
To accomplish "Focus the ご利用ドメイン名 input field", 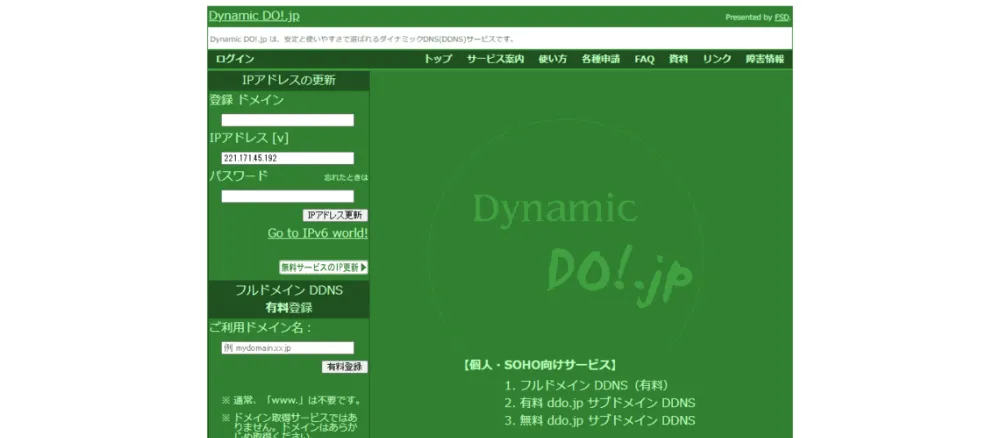I will click(x=288, y=347).
